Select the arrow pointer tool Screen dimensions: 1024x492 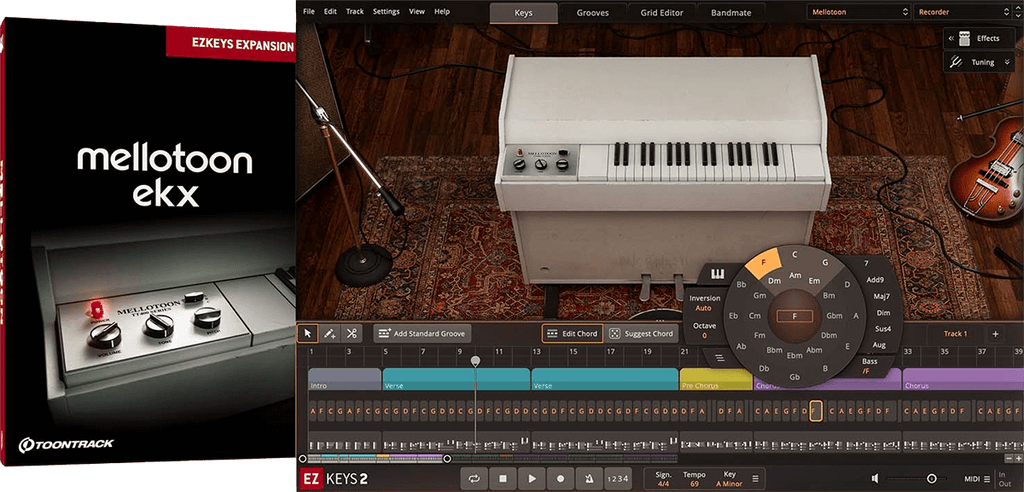point(308,333)
